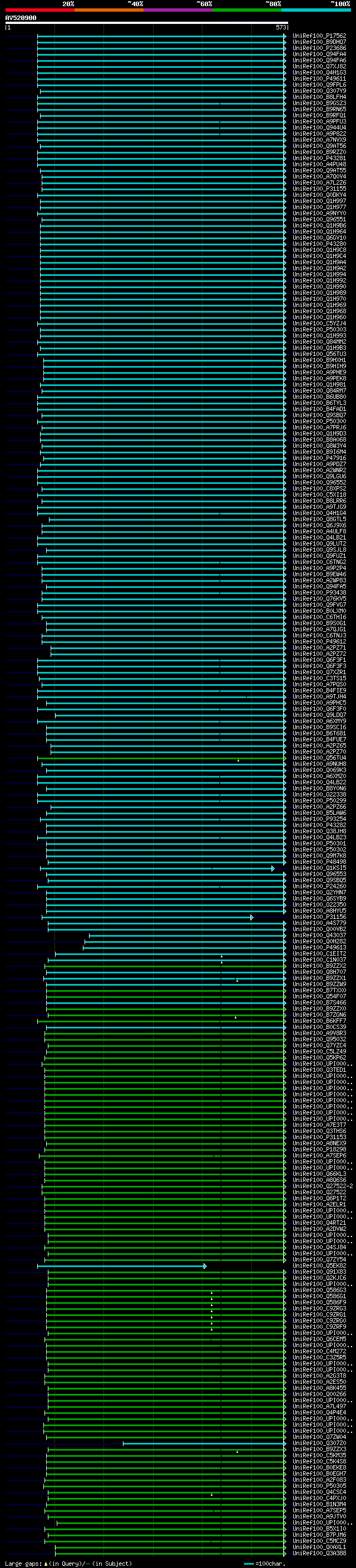Select hit UniRef100_A6XMY9
The image size is (356, 1568).
[x=319, y=721]
